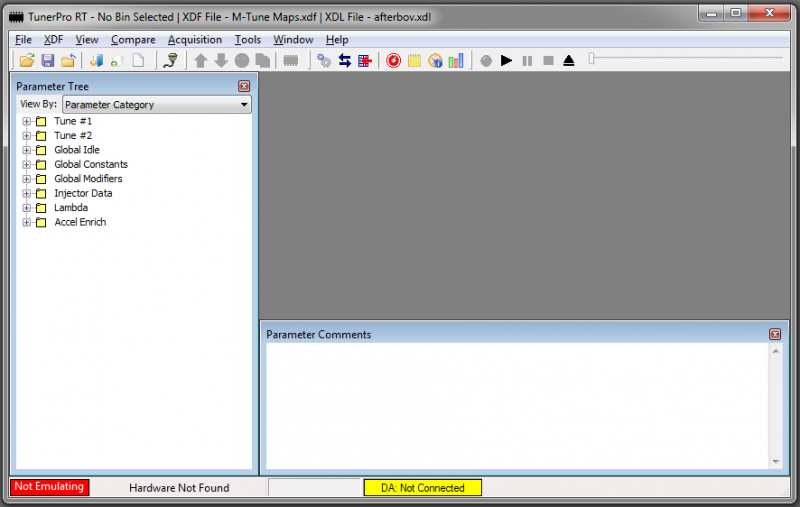
Task: Click the playback position slider
Action: [685, 59]
